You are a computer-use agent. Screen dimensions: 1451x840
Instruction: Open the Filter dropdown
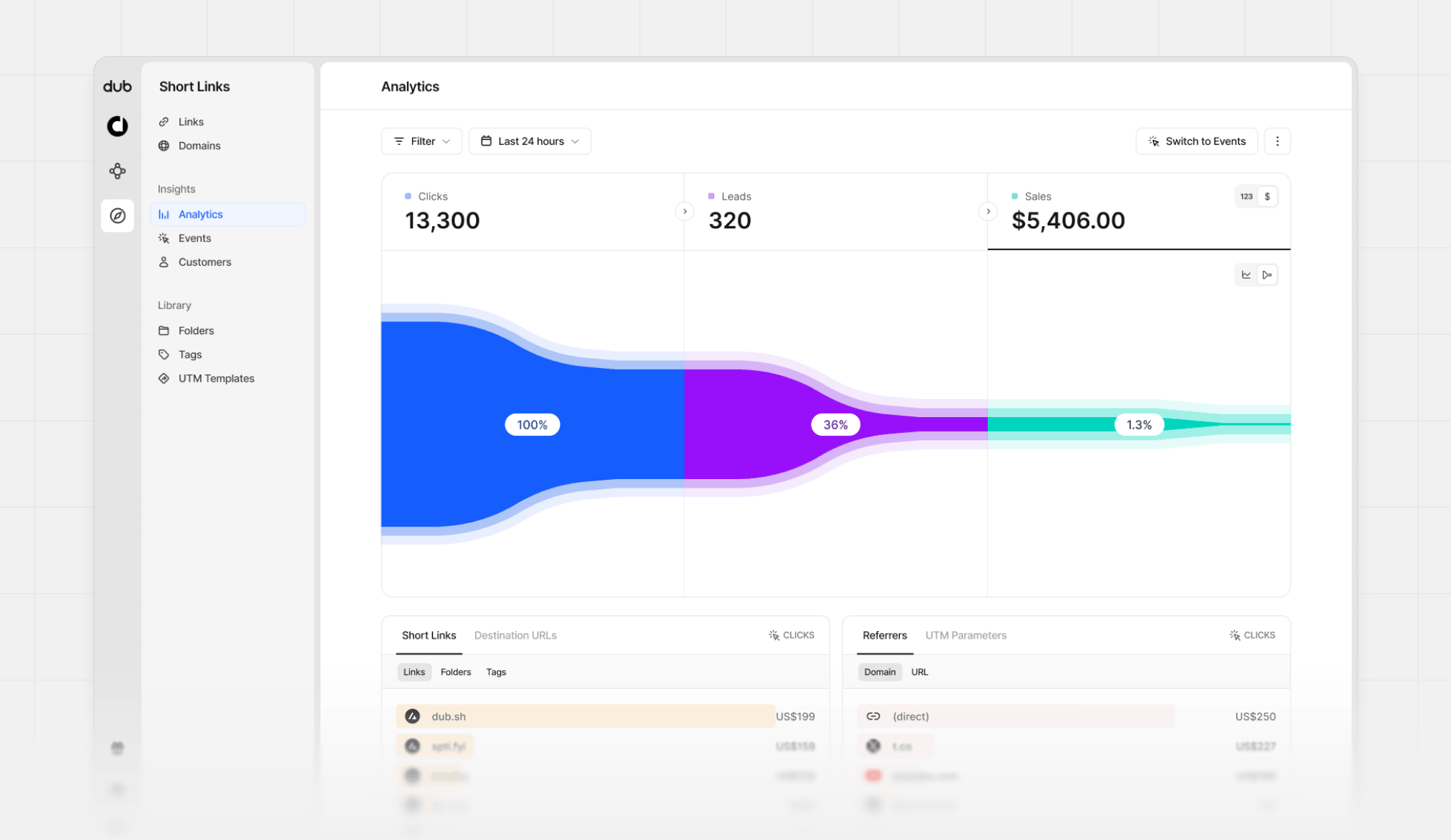click(x=421, y=141)
